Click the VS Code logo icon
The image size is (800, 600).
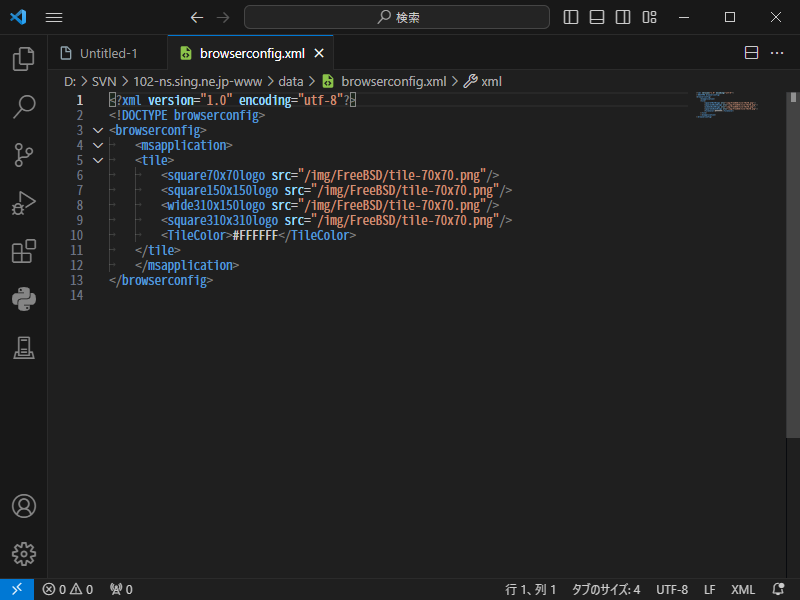[18, 17]
